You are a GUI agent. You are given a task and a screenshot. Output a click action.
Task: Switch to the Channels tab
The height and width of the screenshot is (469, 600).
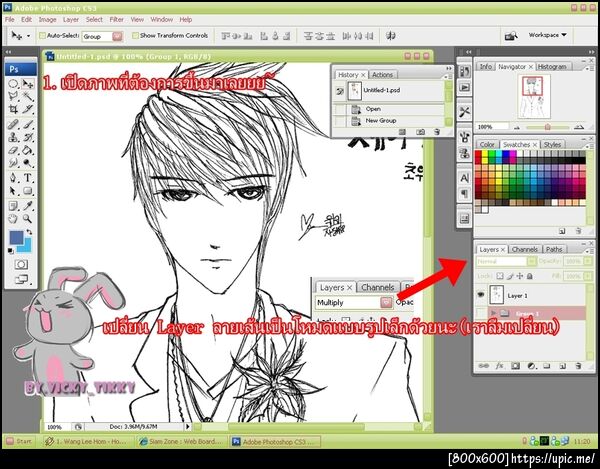(525, 249)
